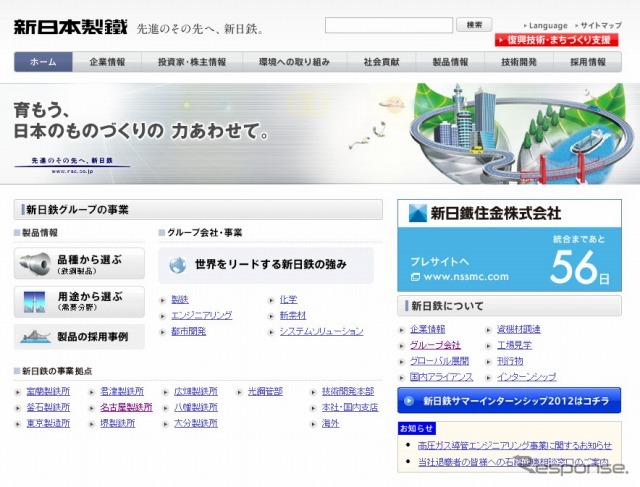Screen dimensions: 640x487
Task: Open the グローバル展開 link
Action: point(439,361)
